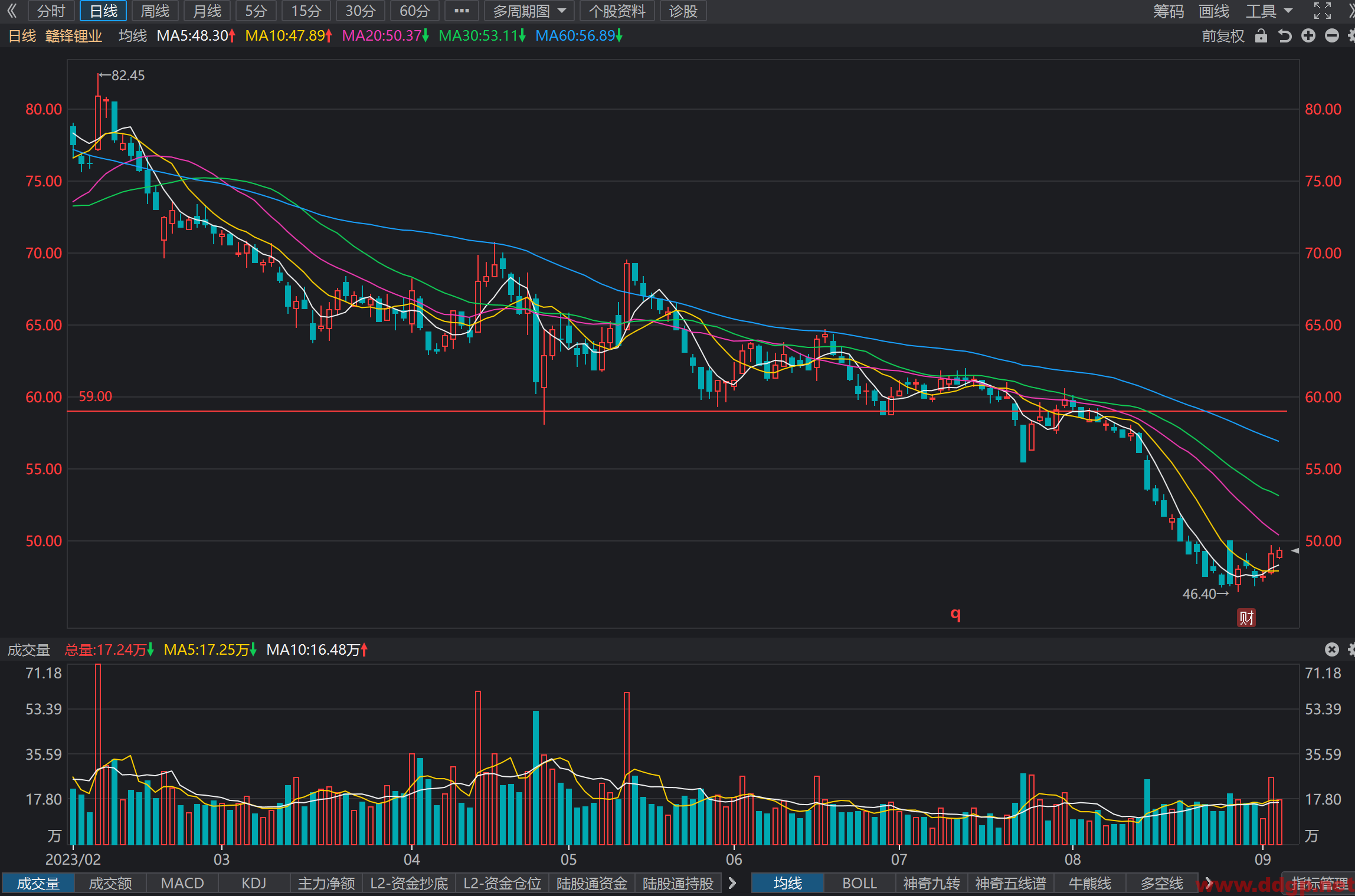Switch to 周线 weekly chart
The image size is (1355, 896).
155,11
